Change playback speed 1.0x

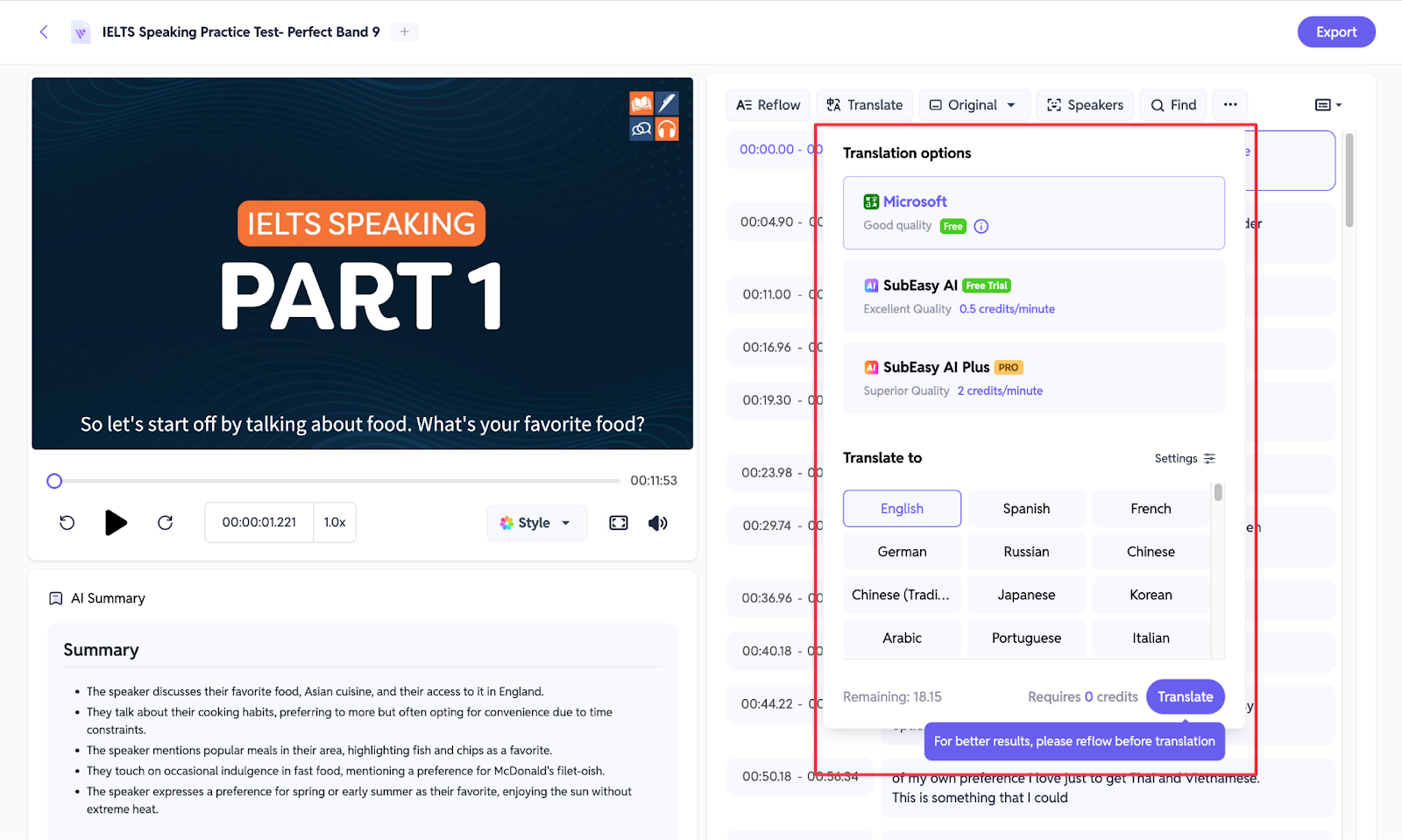coord(335,523)
